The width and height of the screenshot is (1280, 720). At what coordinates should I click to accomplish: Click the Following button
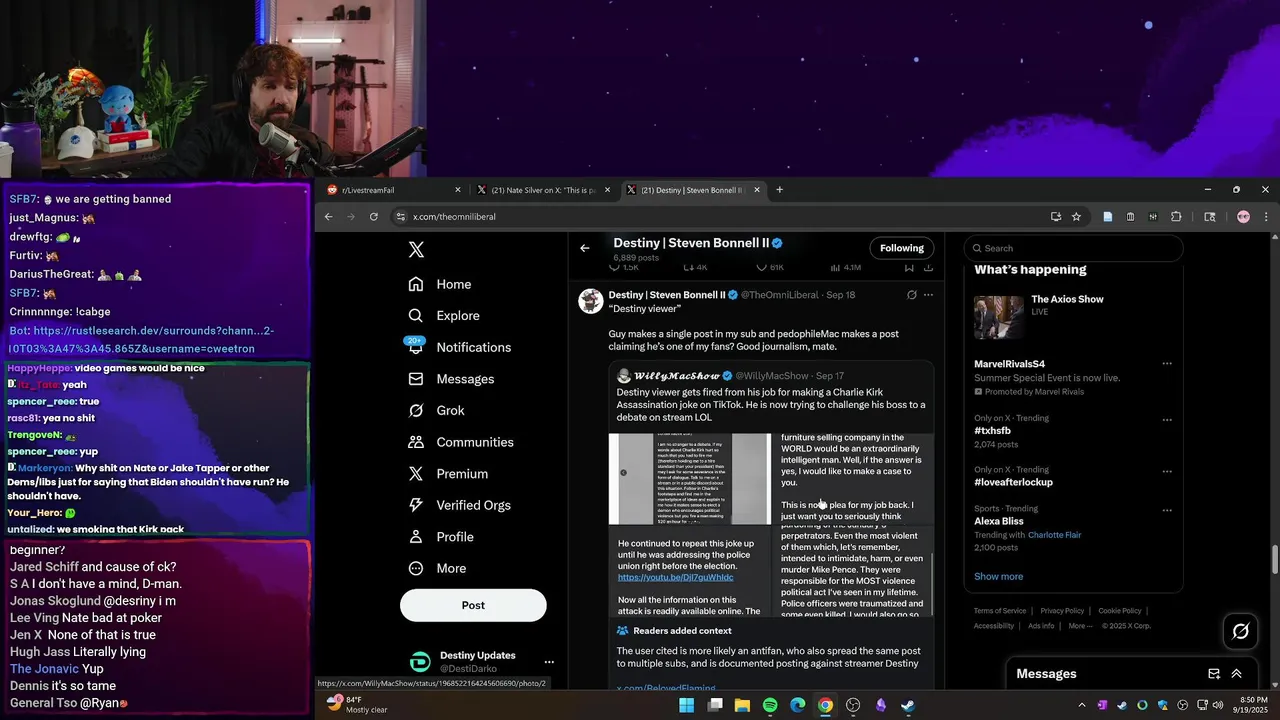pyautogui.click(x=902, y=248)
